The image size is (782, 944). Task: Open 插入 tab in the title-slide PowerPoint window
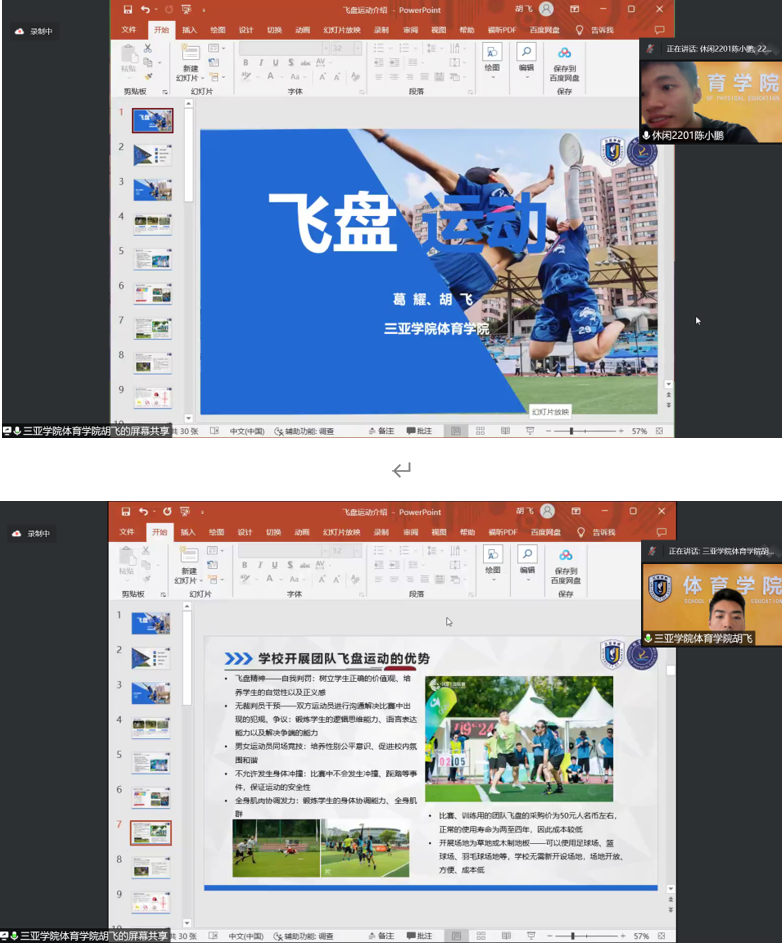point(189,30)
